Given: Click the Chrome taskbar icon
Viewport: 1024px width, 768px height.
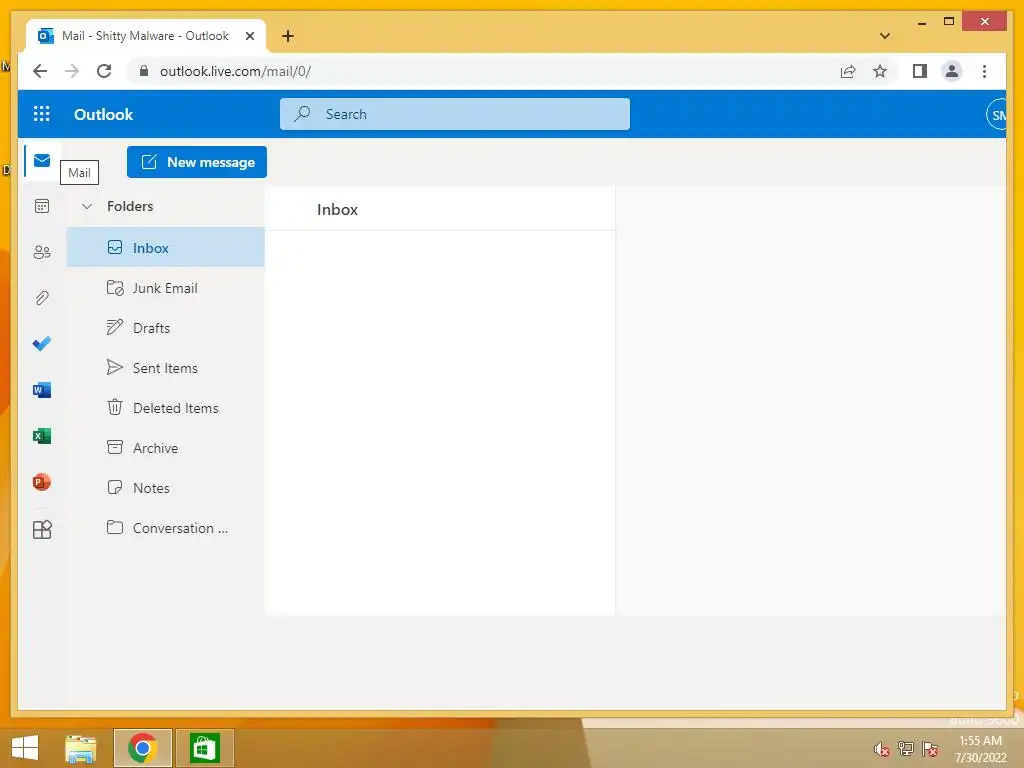Looking at the screenshot, I should click(x=142, y=748).
